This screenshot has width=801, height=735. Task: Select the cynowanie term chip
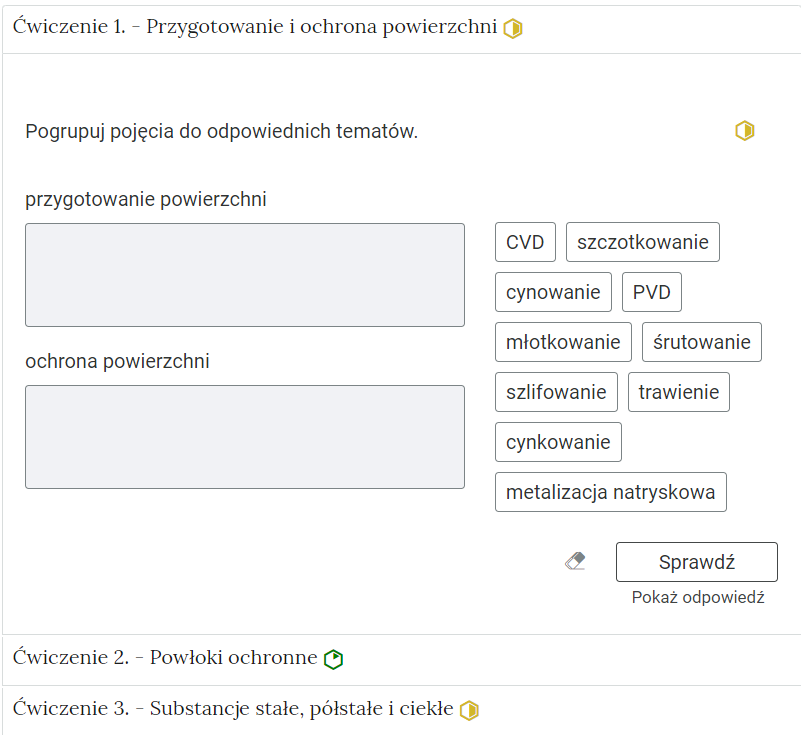point(553,292)
